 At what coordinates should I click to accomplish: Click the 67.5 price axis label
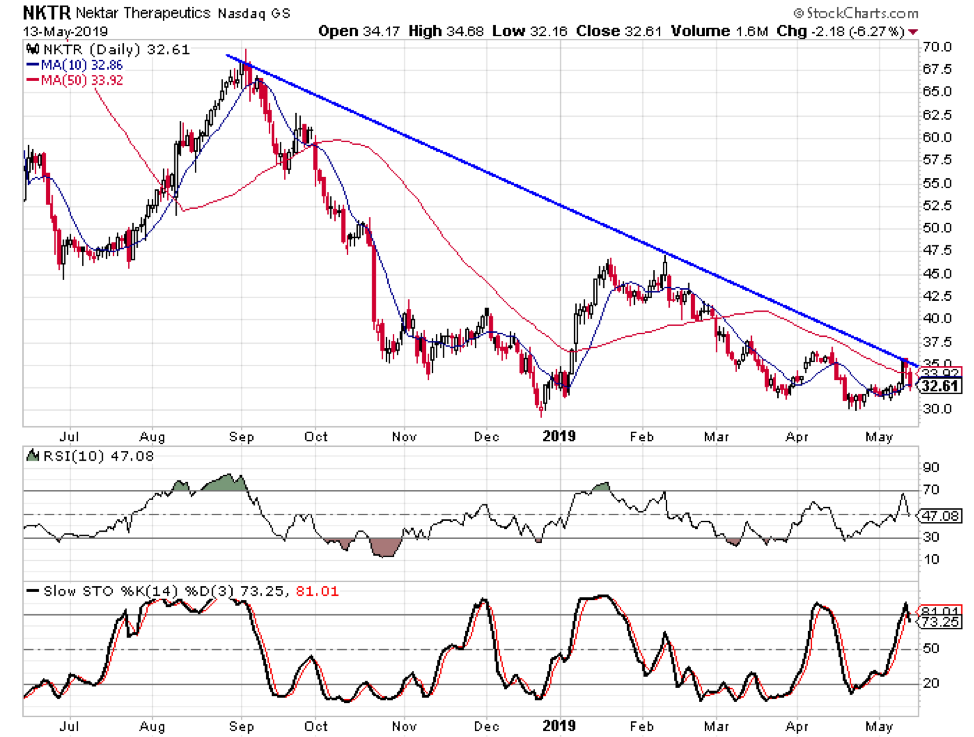click(x=937, y=69)
